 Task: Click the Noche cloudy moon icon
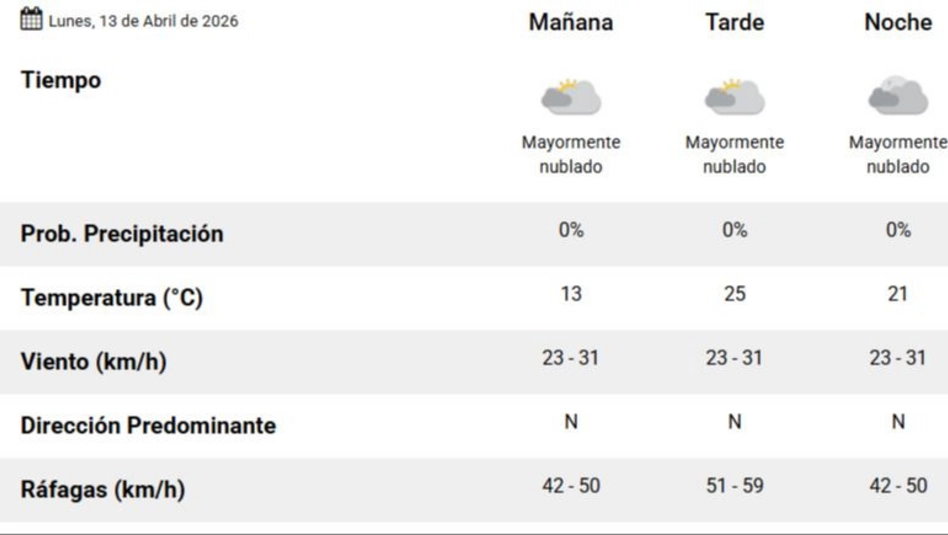(897, 97)
